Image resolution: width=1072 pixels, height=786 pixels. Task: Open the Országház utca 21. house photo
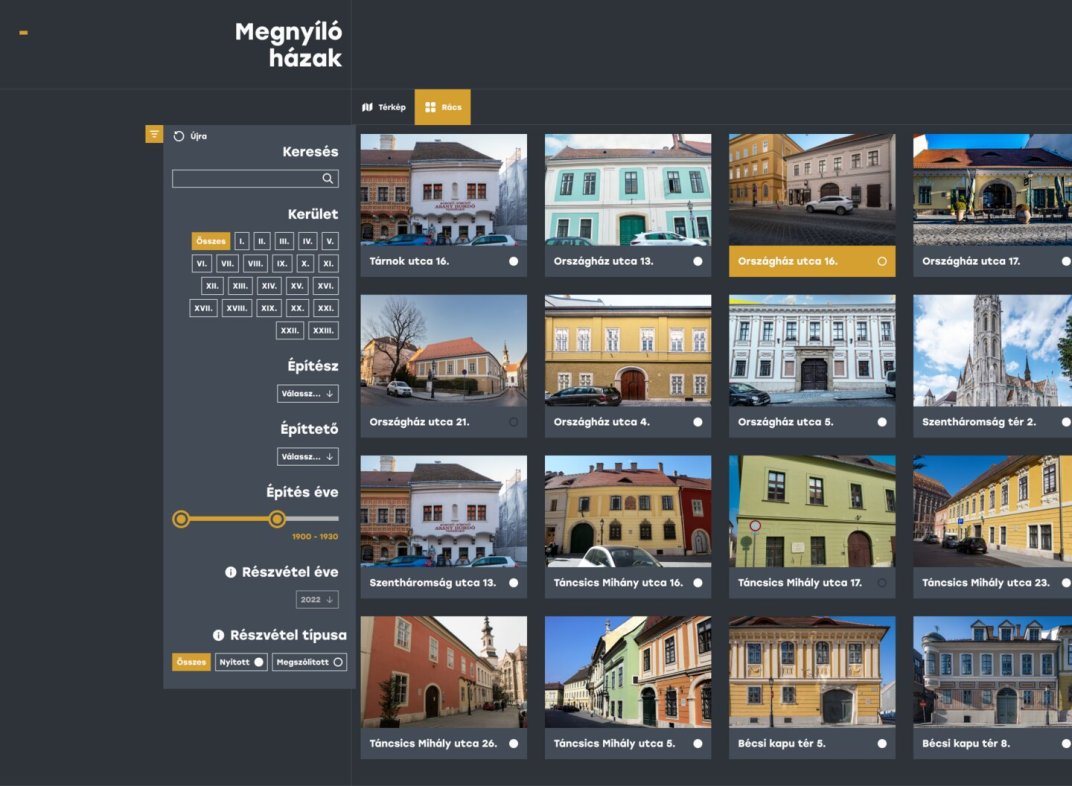pos(444,351)
